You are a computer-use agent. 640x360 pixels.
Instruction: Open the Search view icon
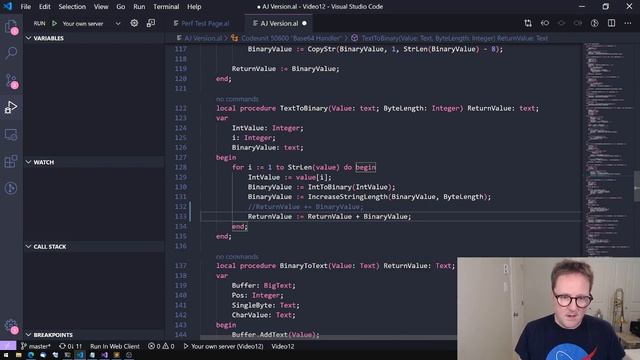(x=11, y=53)
